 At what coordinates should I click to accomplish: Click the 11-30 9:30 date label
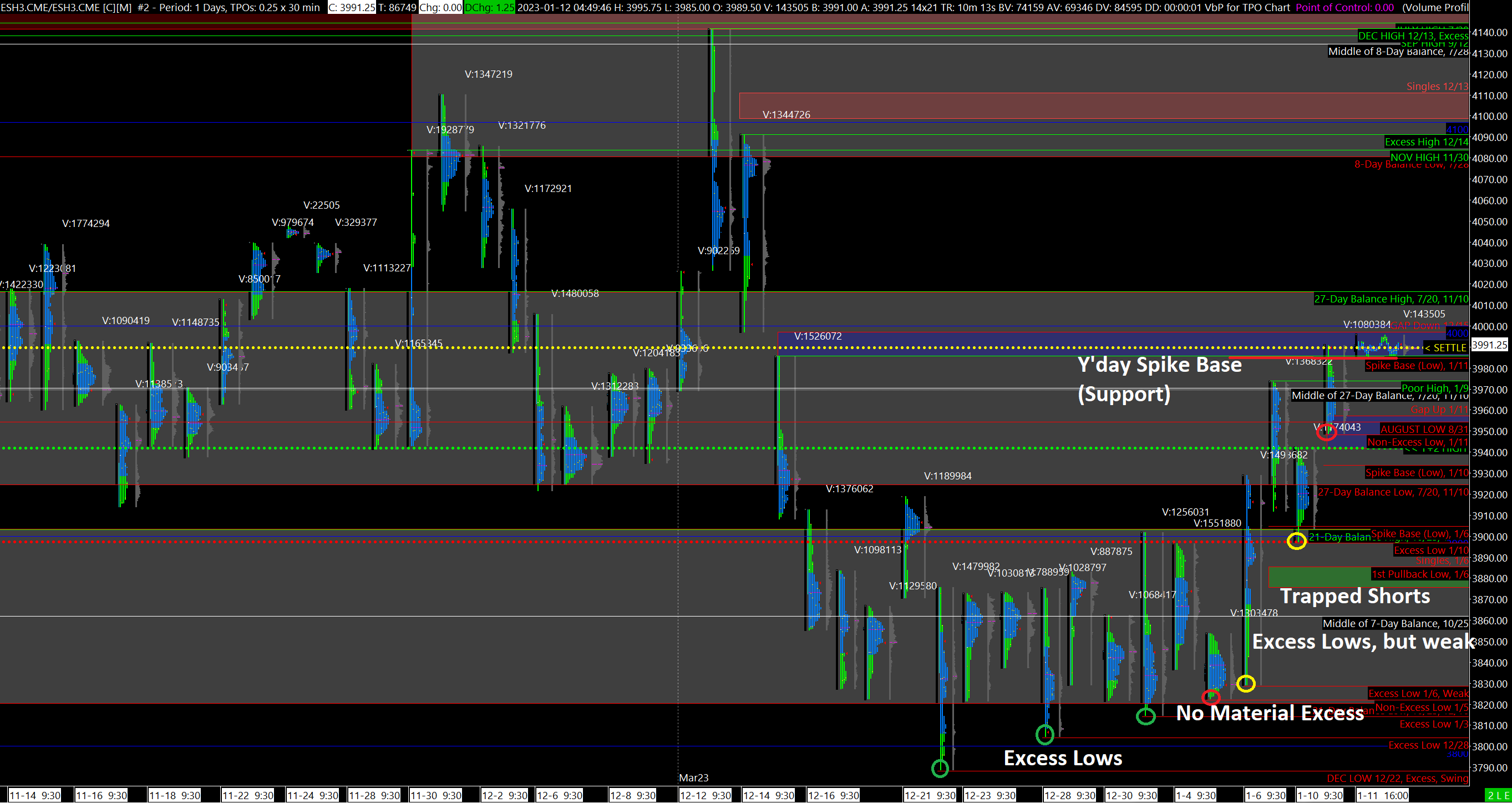[435, 796]
